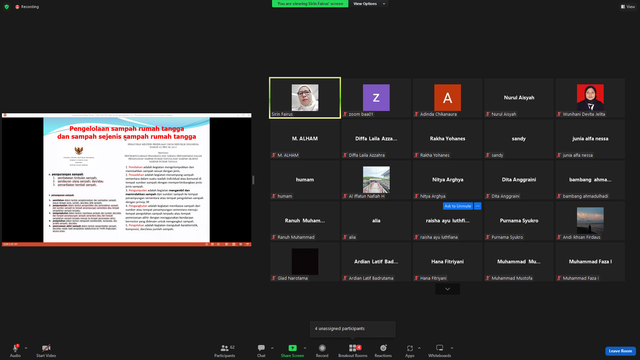Expand chat options arrow next to Chat
640x360 pixels.
pyautogui.click(x=272, y=348)
